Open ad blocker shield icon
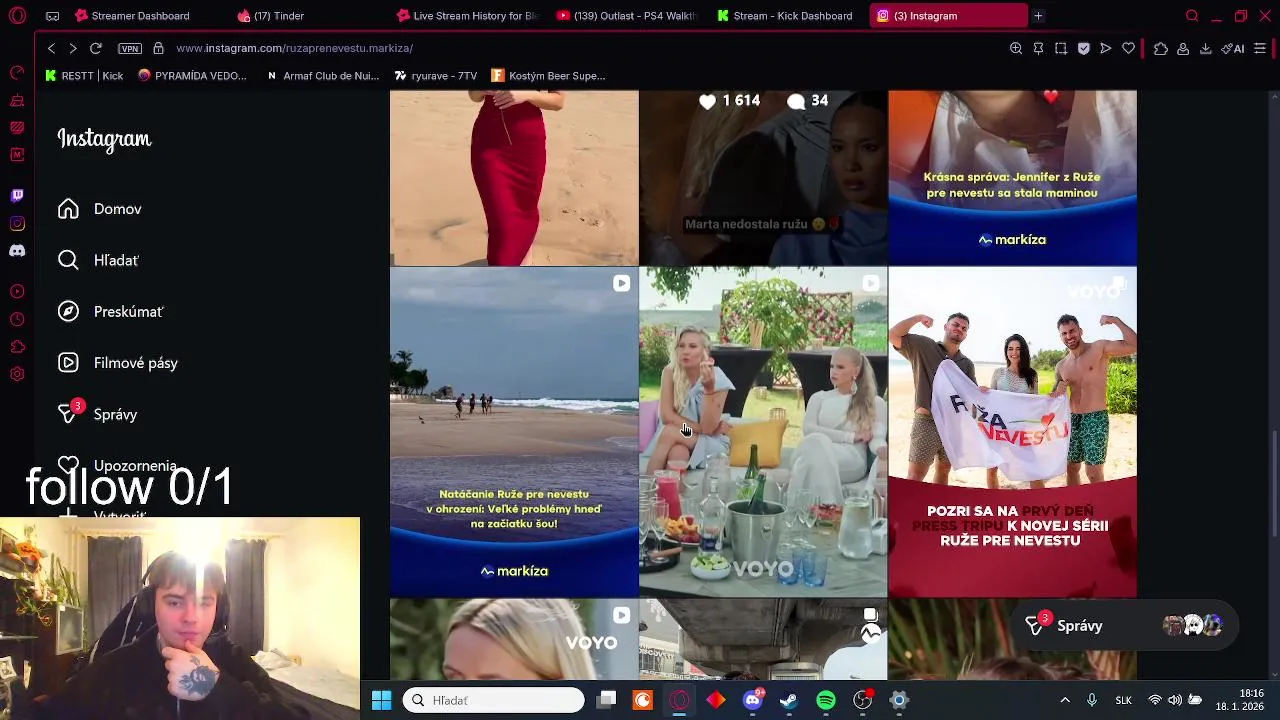The image size is (1280, 720). click(1083, 48)
